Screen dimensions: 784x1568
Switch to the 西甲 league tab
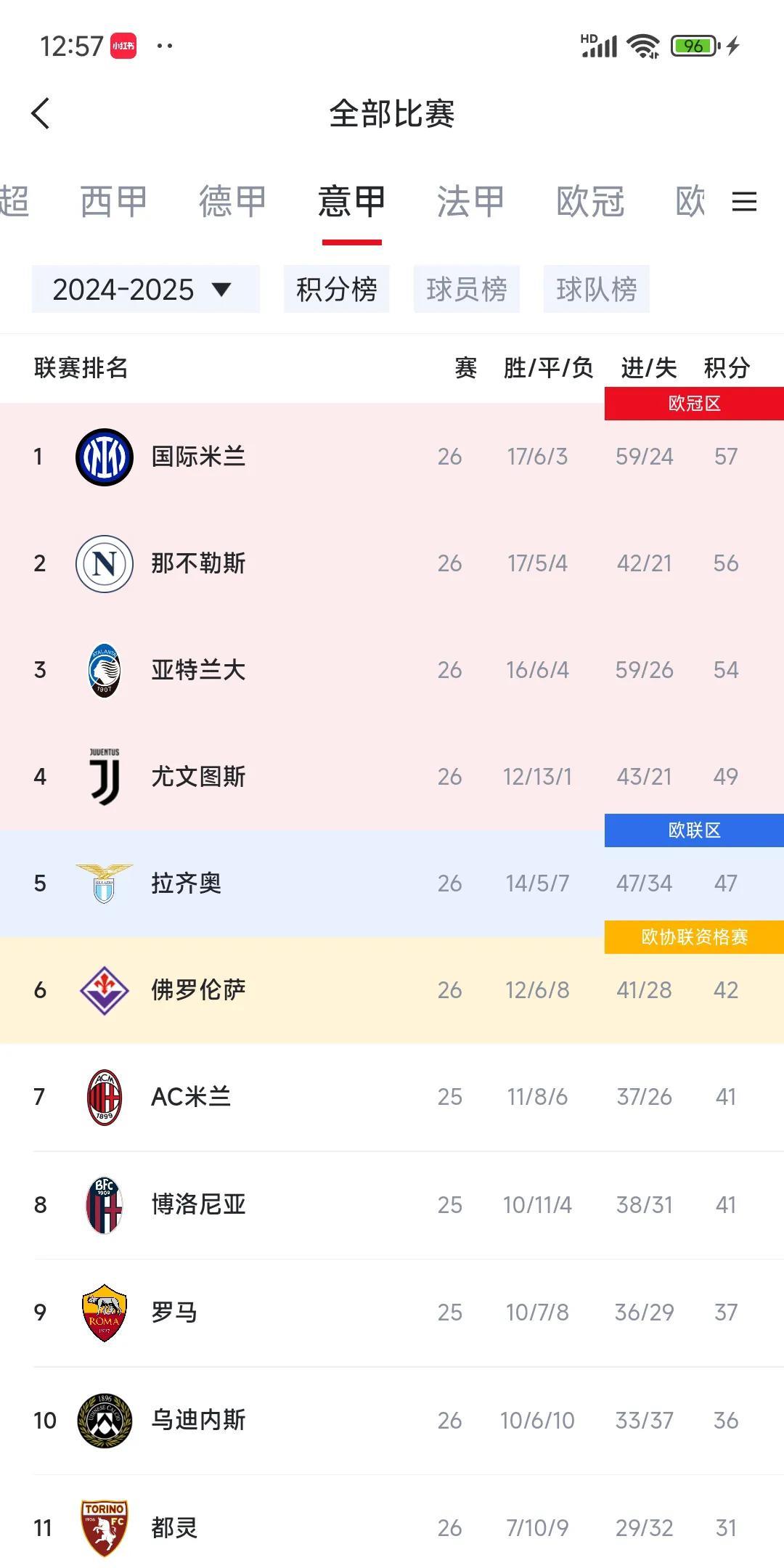[114, 201]
